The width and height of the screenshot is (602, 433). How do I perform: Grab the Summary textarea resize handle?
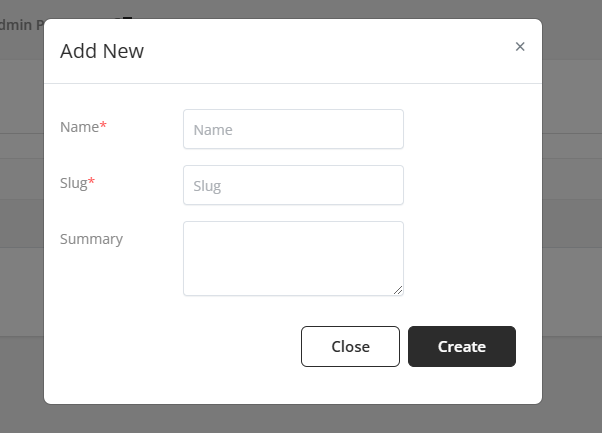398,290
